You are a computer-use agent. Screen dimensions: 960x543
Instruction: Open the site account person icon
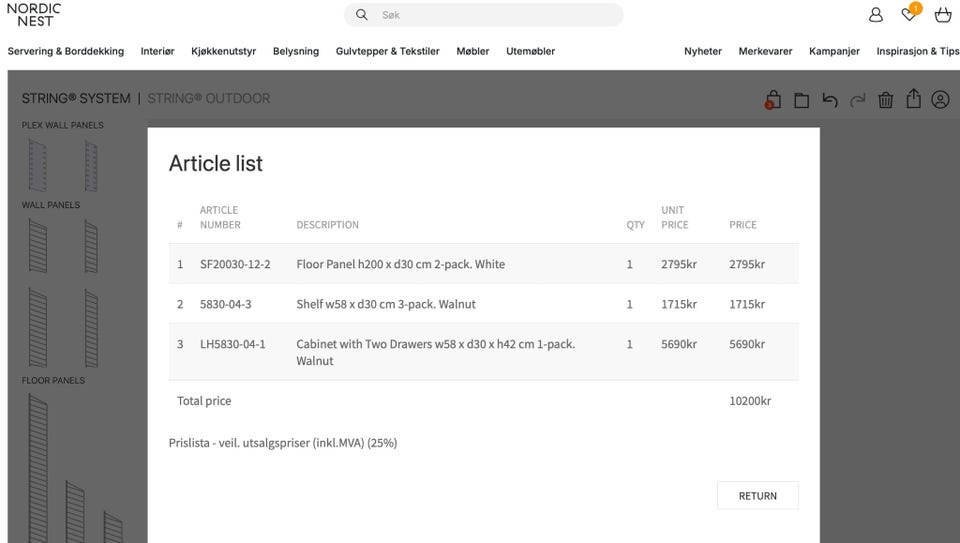(x=876, y=15)
